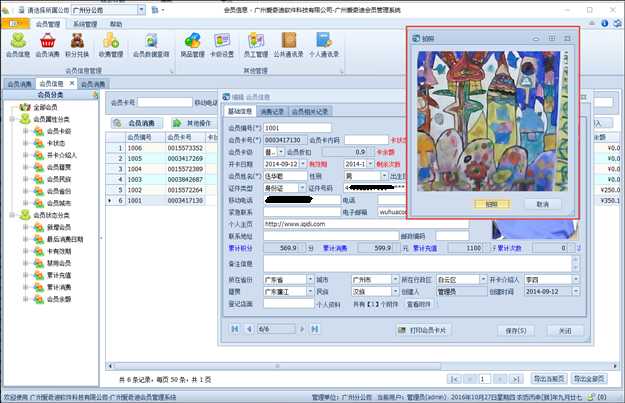This screenshot has height=403, width=625.
Task: Click the 个人主页 URL field
Action: 366,224
